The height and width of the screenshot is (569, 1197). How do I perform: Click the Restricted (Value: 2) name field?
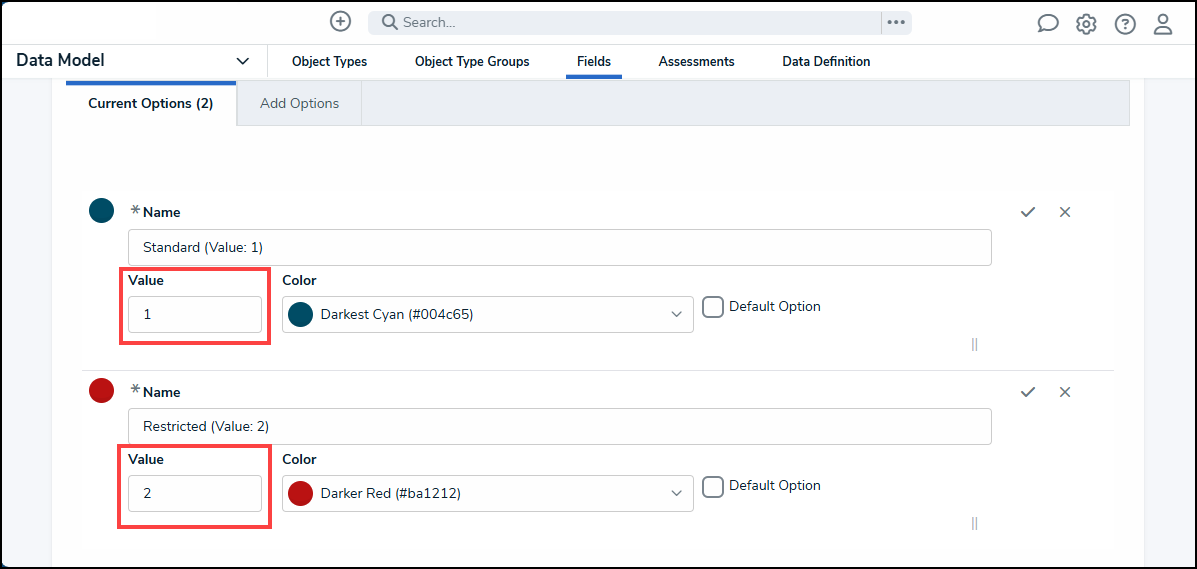click(x=560, y=427)
